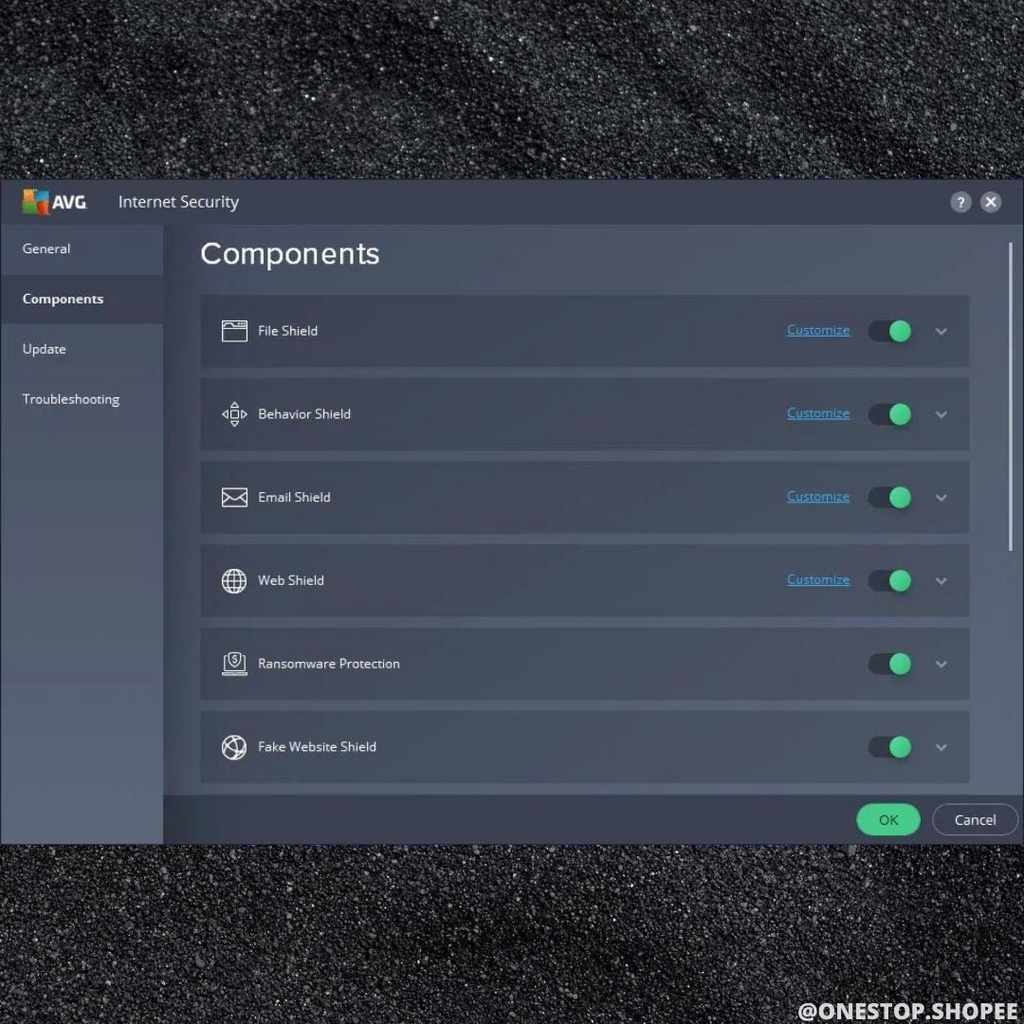Click the Web Shield Customize link
The width and height of the screenshot is (1024, 1024).
(818, 579)
